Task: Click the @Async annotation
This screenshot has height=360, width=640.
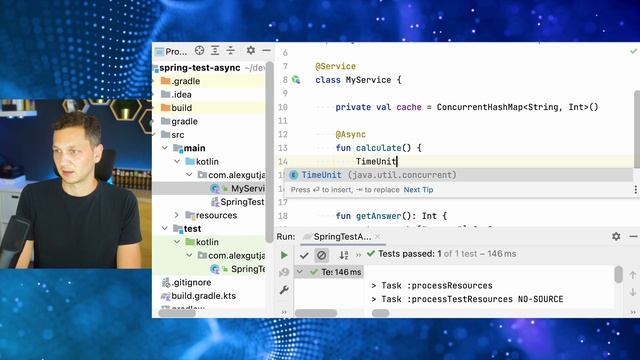Action: point(351,134)
